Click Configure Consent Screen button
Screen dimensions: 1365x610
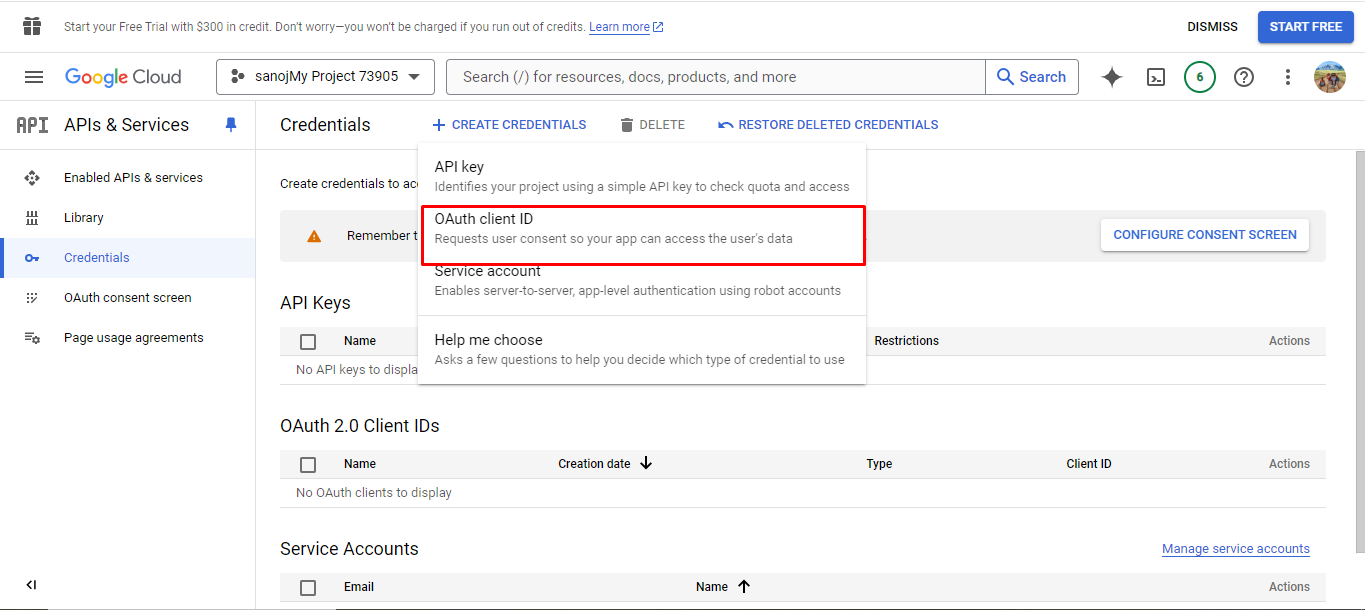tap(1204, 235)
